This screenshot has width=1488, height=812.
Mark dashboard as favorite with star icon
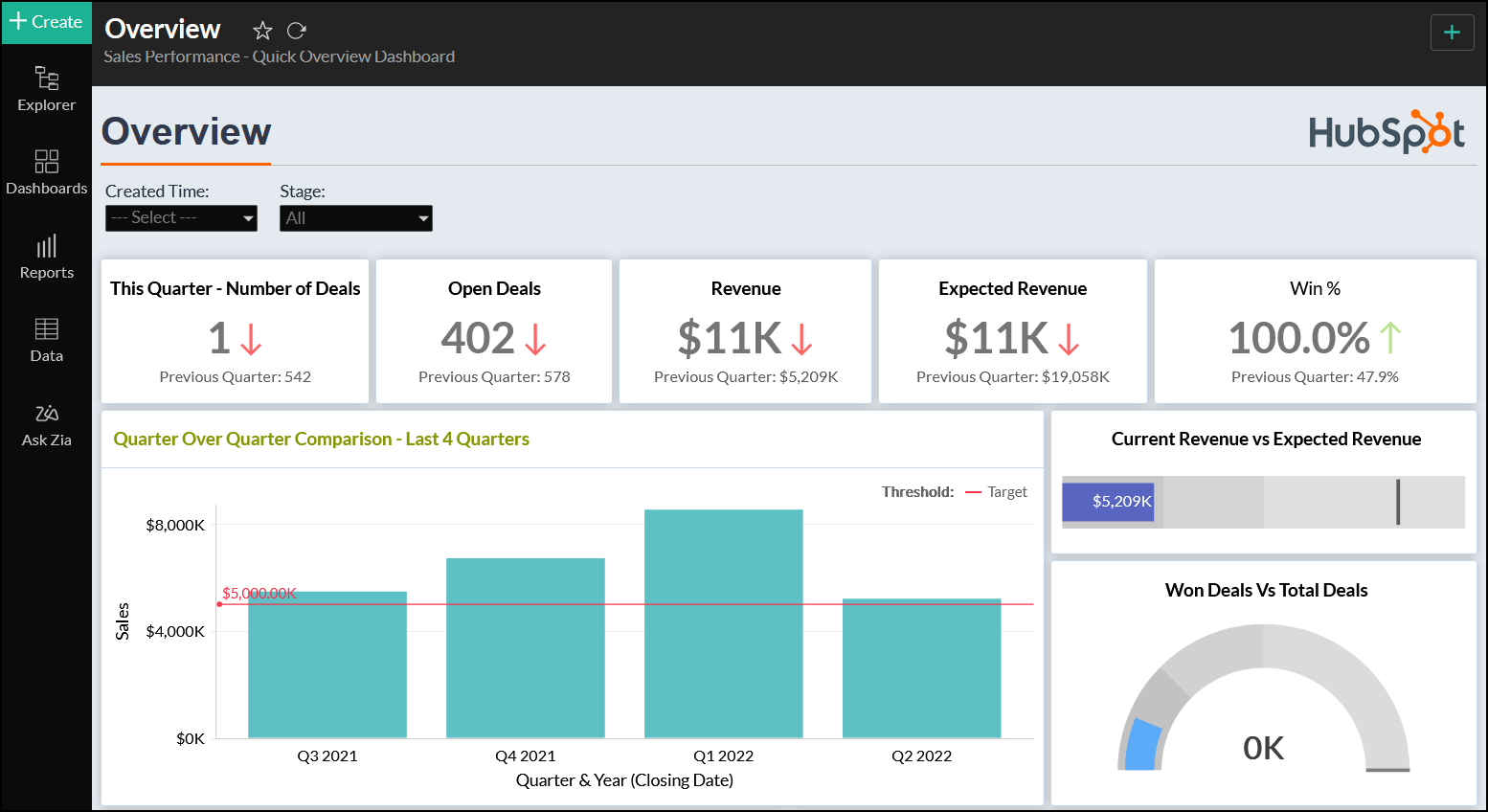pos(262,31)
